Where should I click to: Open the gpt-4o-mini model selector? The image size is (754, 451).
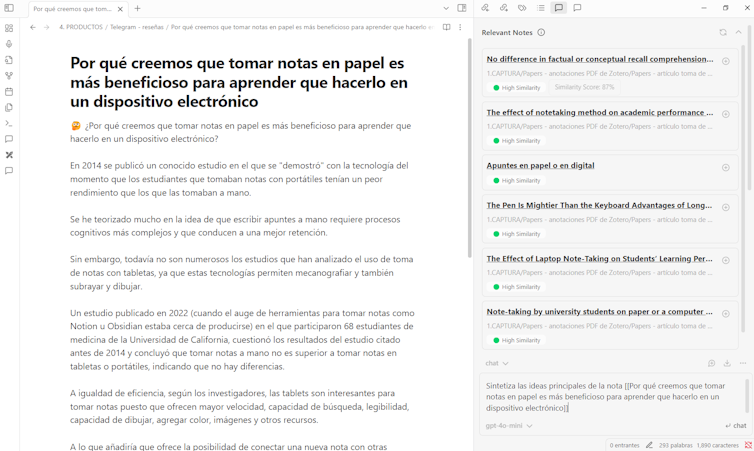[x=509, y=426]
